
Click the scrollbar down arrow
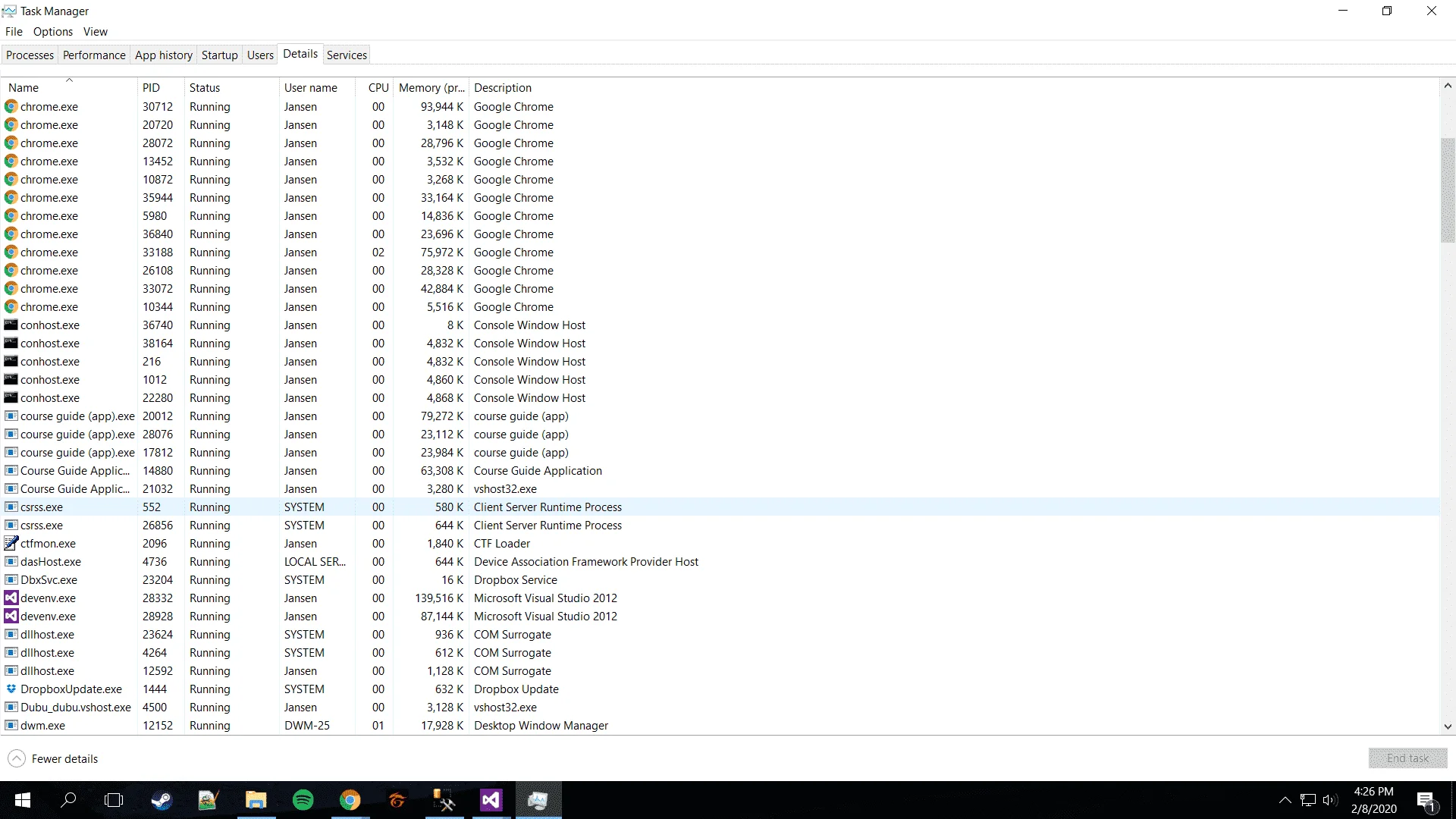coord(1448,726)
